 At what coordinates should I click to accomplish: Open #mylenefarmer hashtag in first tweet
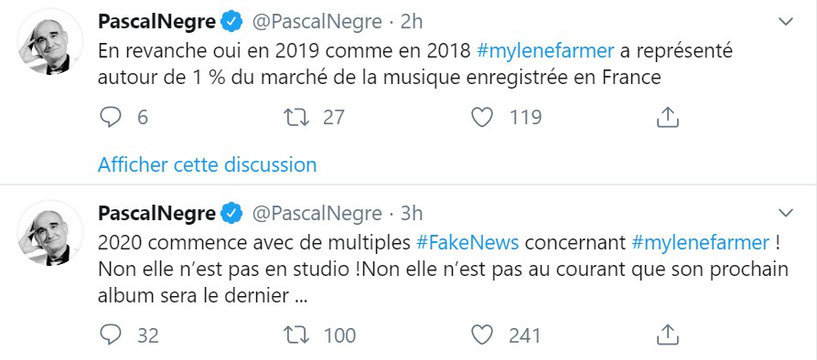coord(546,52)
